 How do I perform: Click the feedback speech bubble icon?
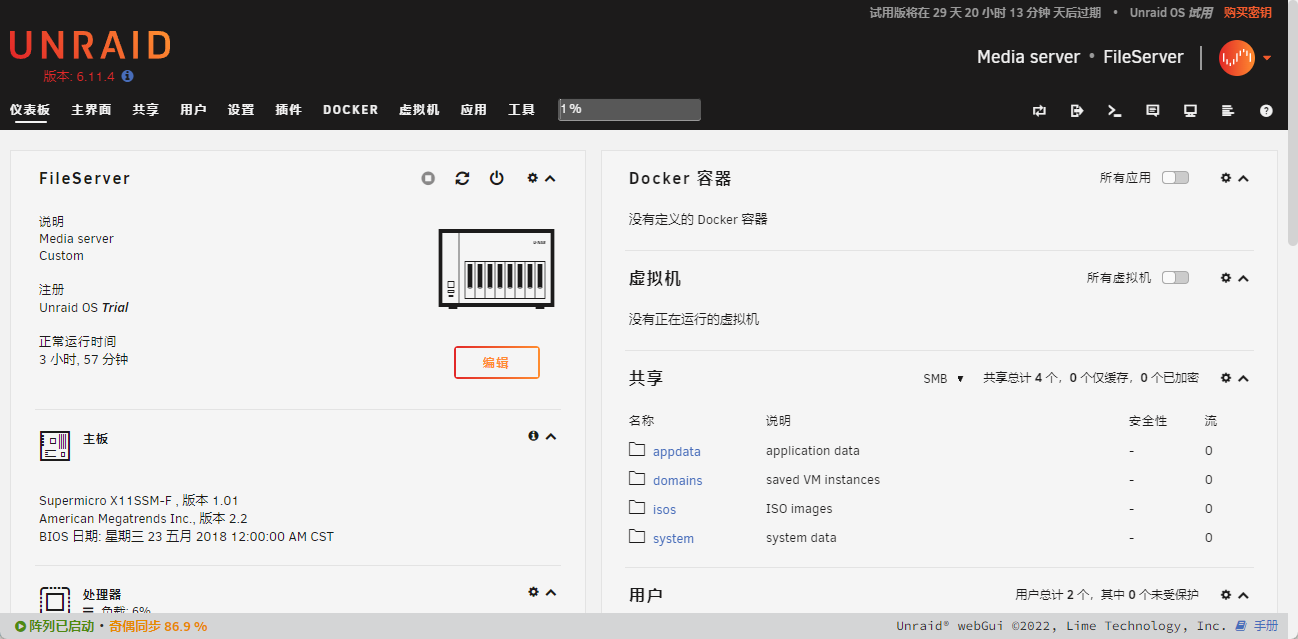tap(1152, 111)
